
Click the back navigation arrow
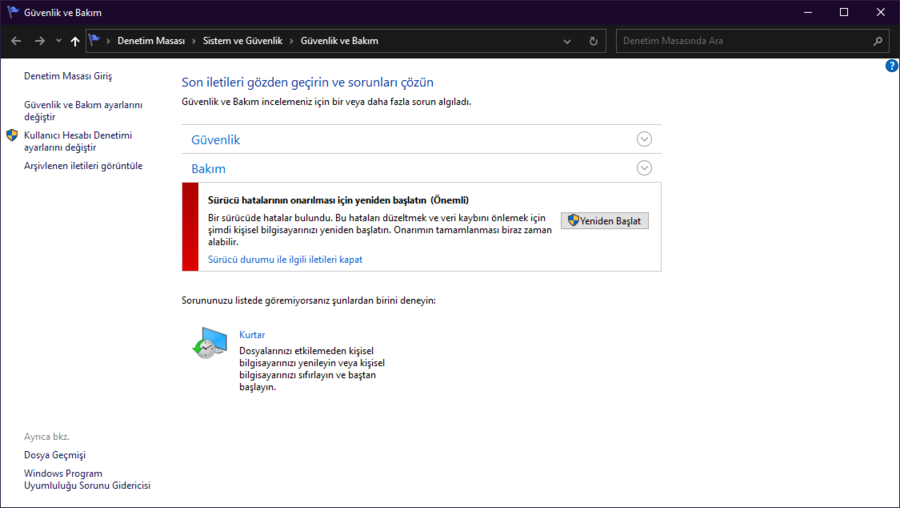[16, 41]
